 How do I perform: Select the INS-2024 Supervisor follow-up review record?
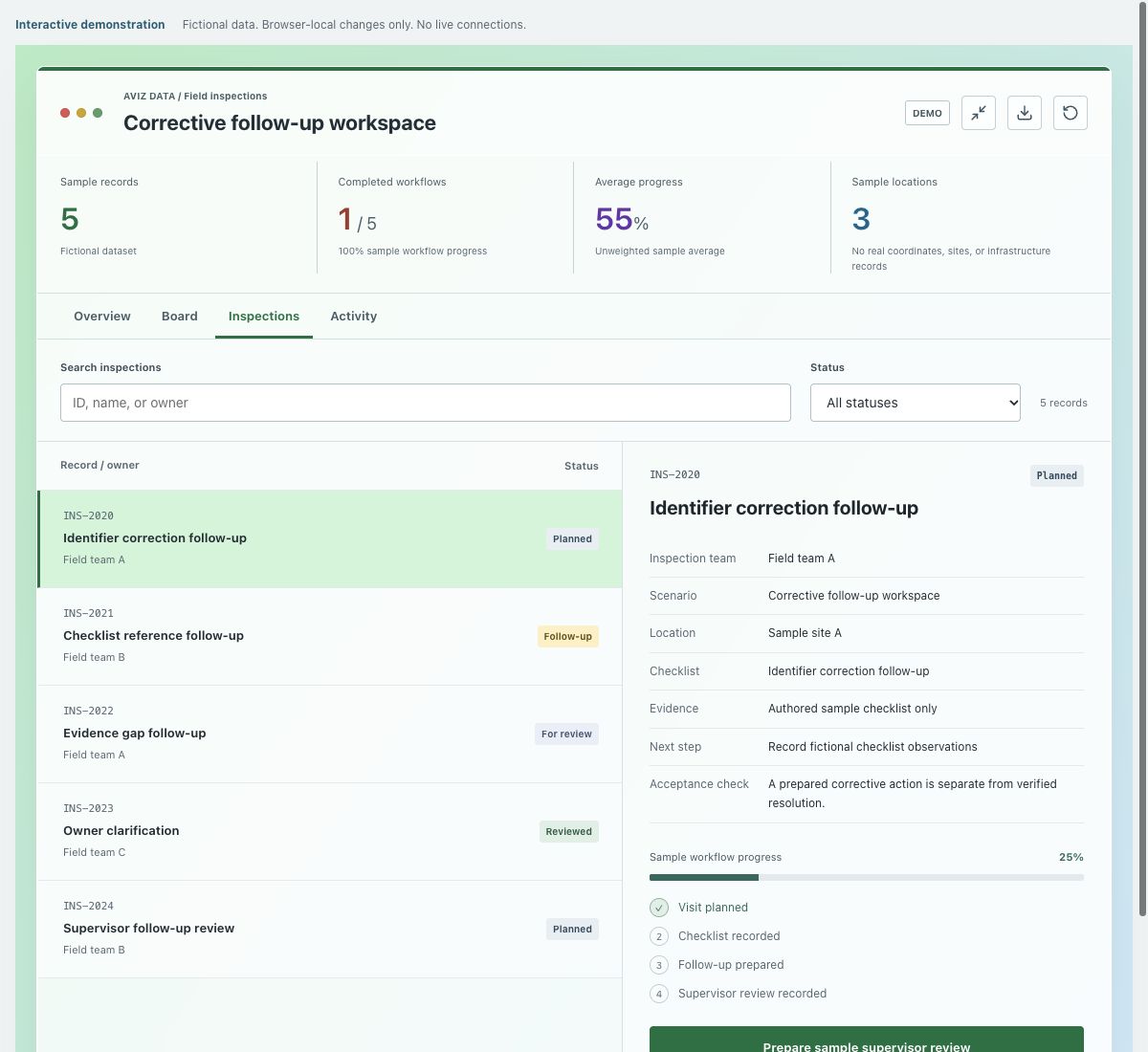[330, 929]
